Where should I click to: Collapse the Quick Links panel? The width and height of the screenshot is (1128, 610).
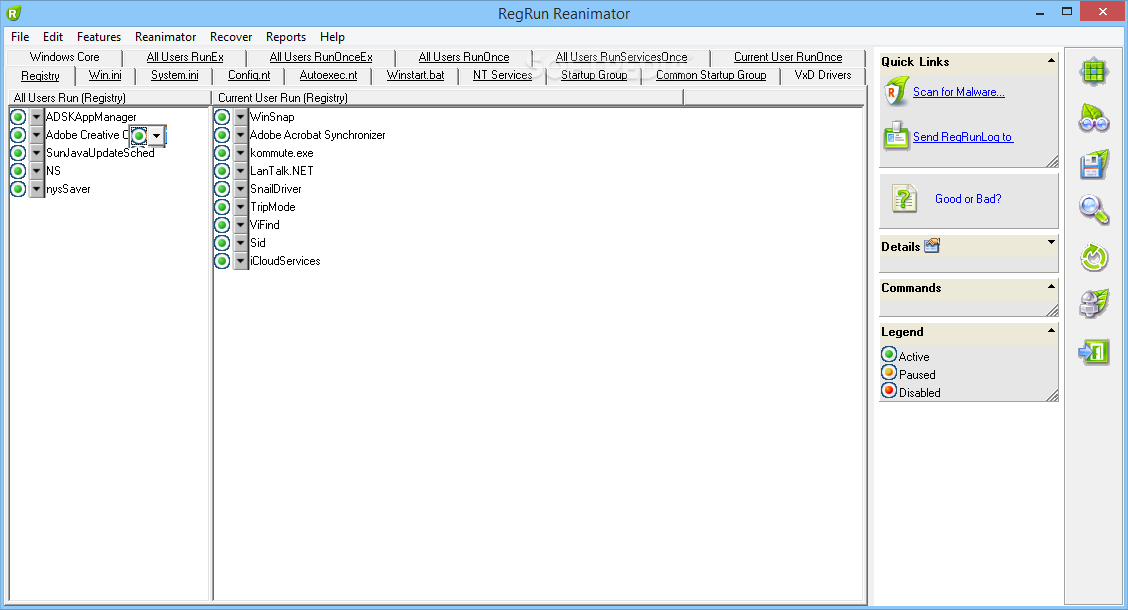(x=1051, y=61)
